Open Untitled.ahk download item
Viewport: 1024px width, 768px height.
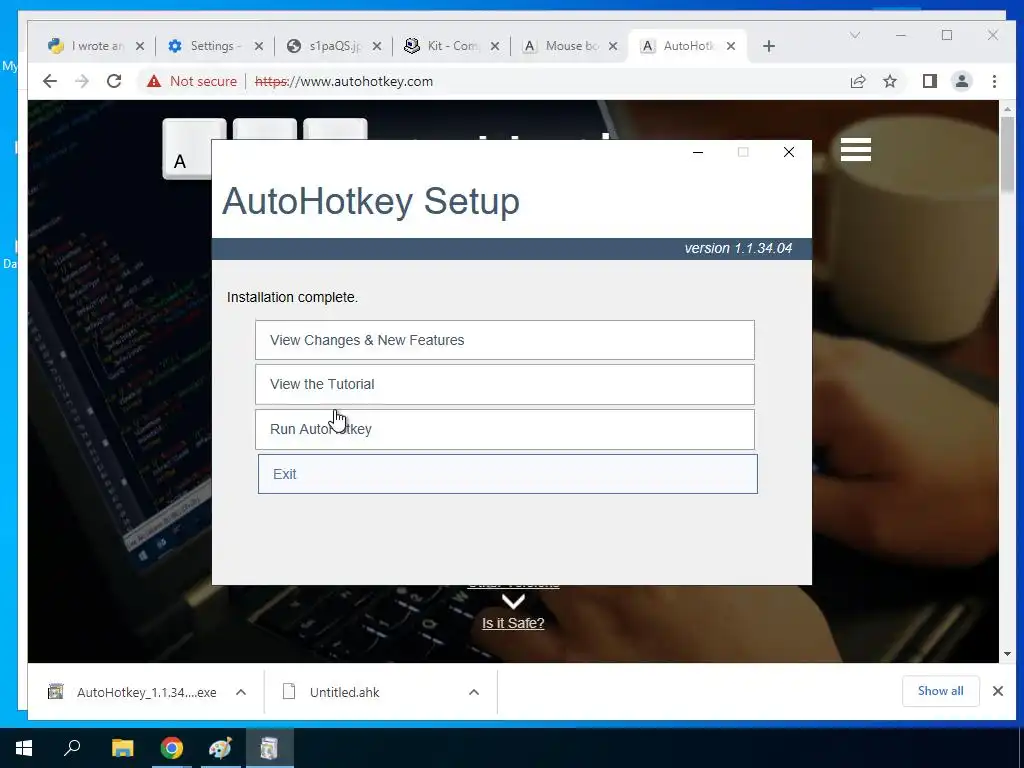click(333, 692)
